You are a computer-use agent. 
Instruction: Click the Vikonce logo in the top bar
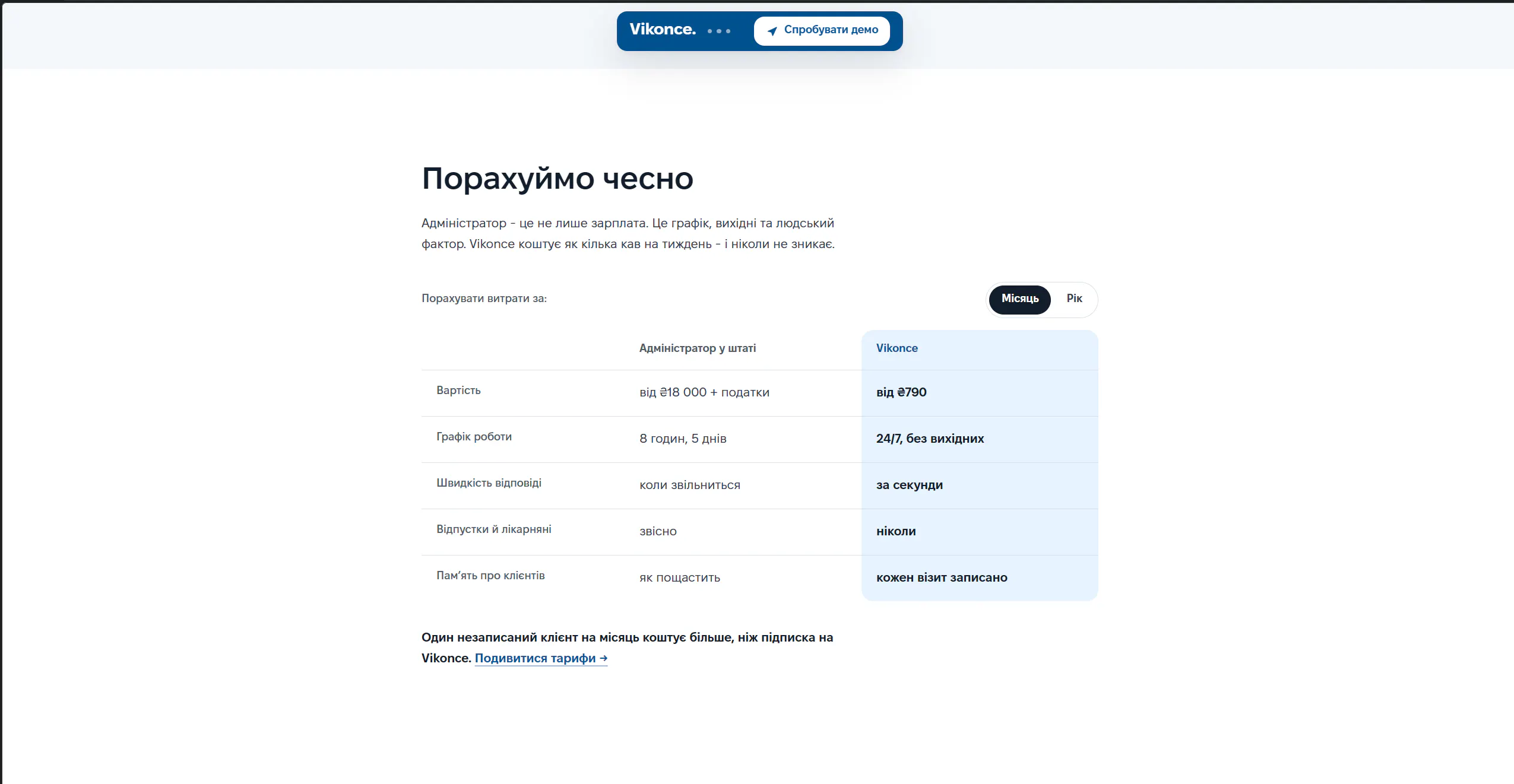pos(663,29)
